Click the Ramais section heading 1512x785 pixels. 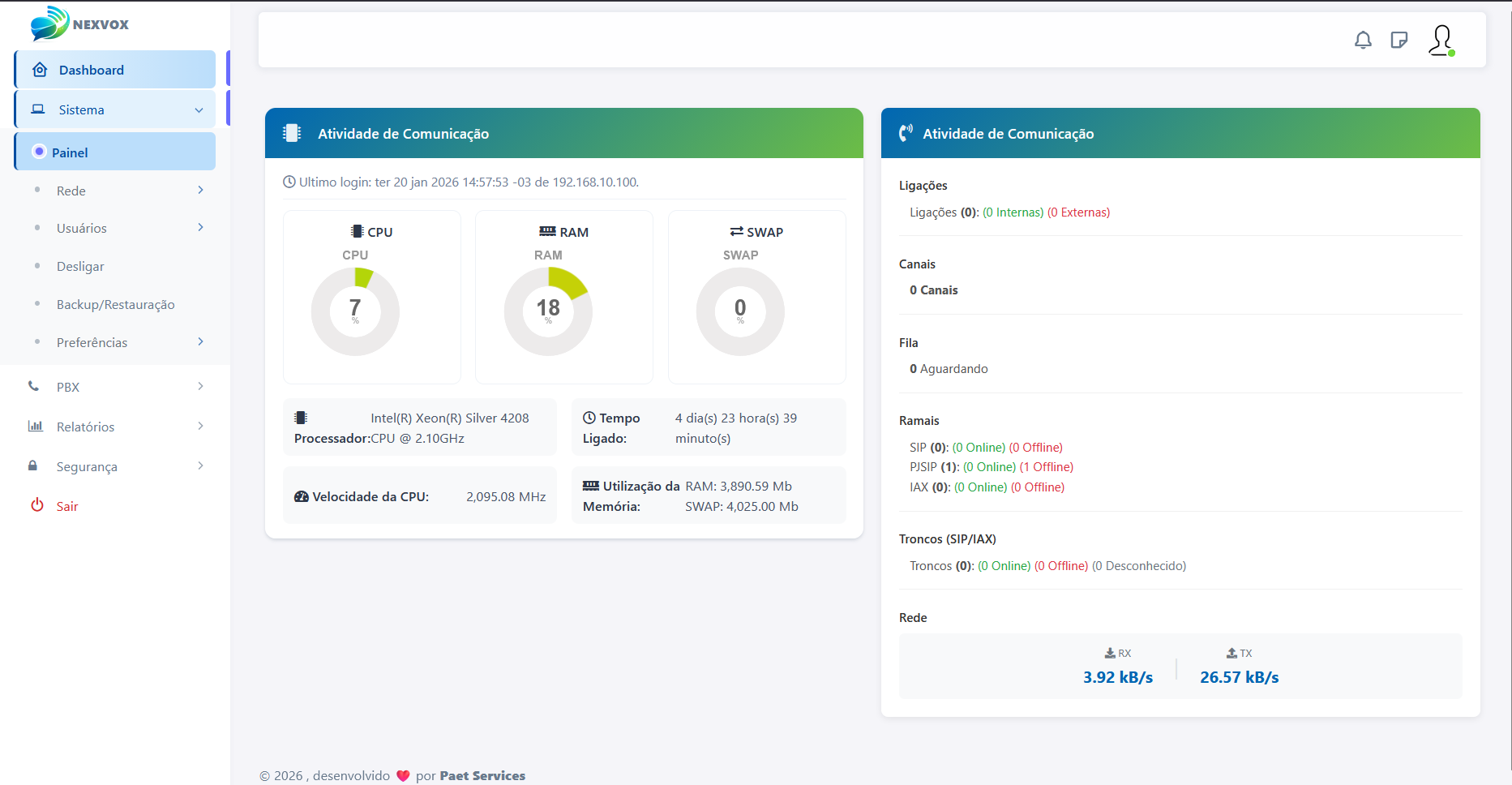tap(919, 421)
